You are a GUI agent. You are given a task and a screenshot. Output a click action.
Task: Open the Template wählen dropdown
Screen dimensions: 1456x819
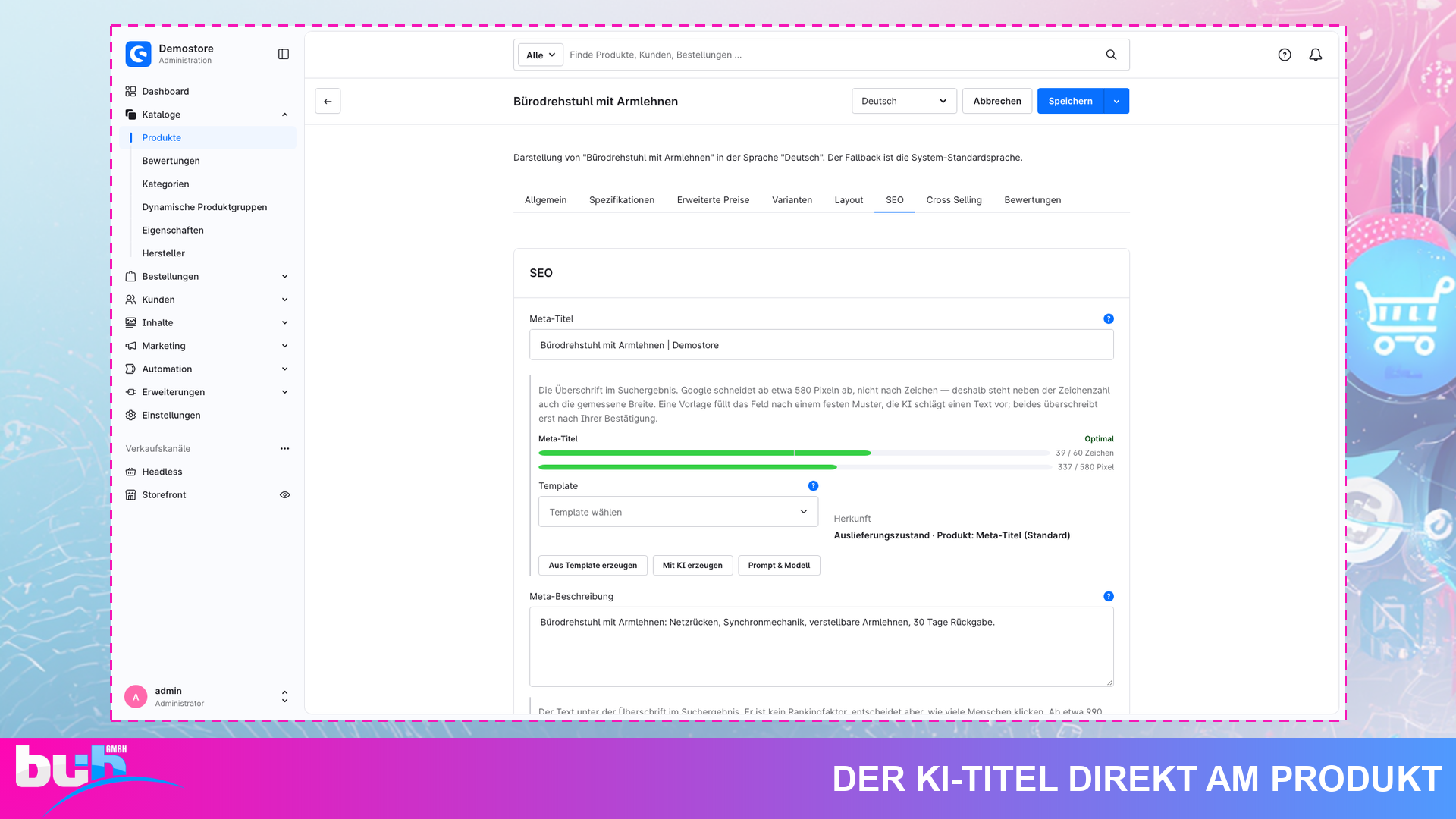(x=678, y=512)
